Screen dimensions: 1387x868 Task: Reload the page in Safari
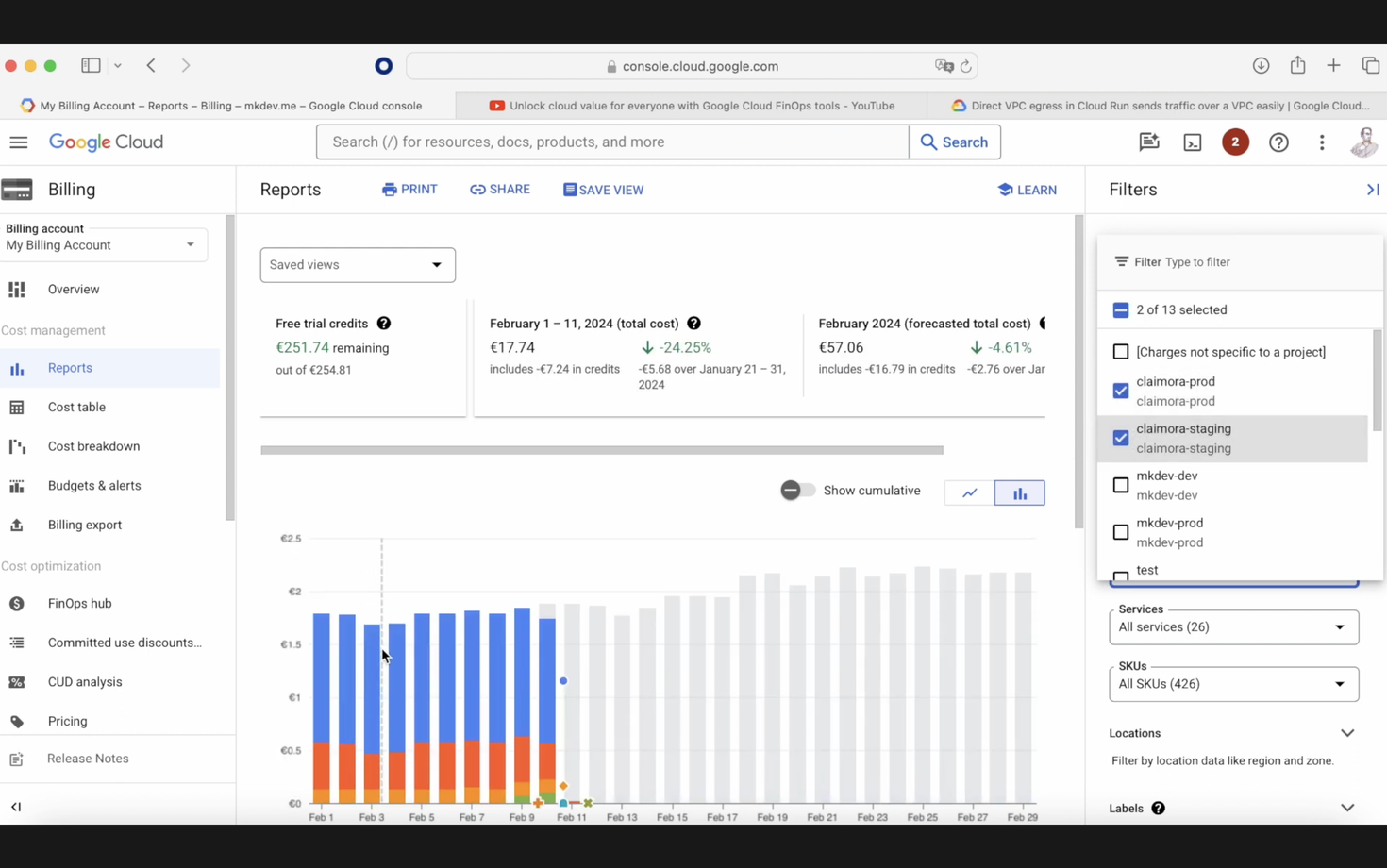[x=965, y=66]
